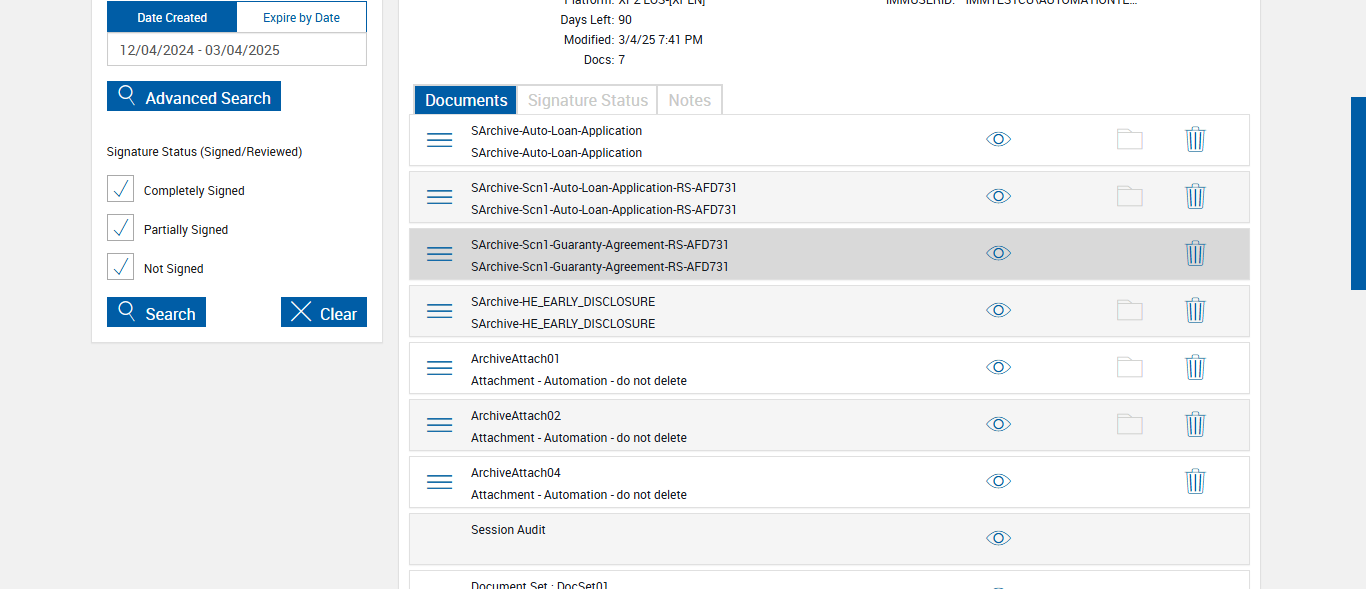Uncheck Not Signed checkbox
The height and width of the screenshot is (589, 1366).
(120, 267)
